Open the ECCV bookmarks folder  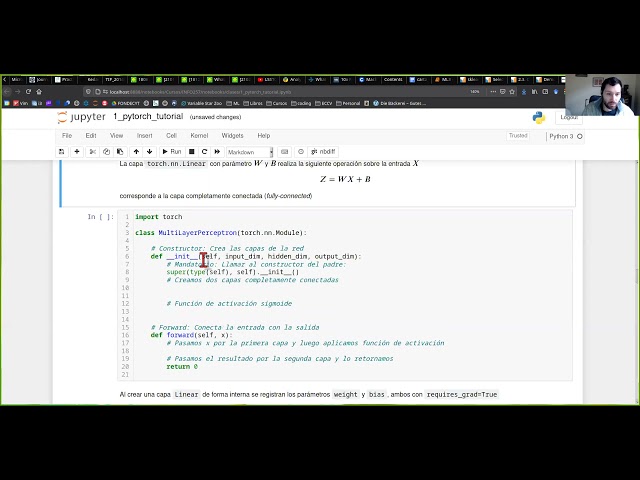pos(324,103)
